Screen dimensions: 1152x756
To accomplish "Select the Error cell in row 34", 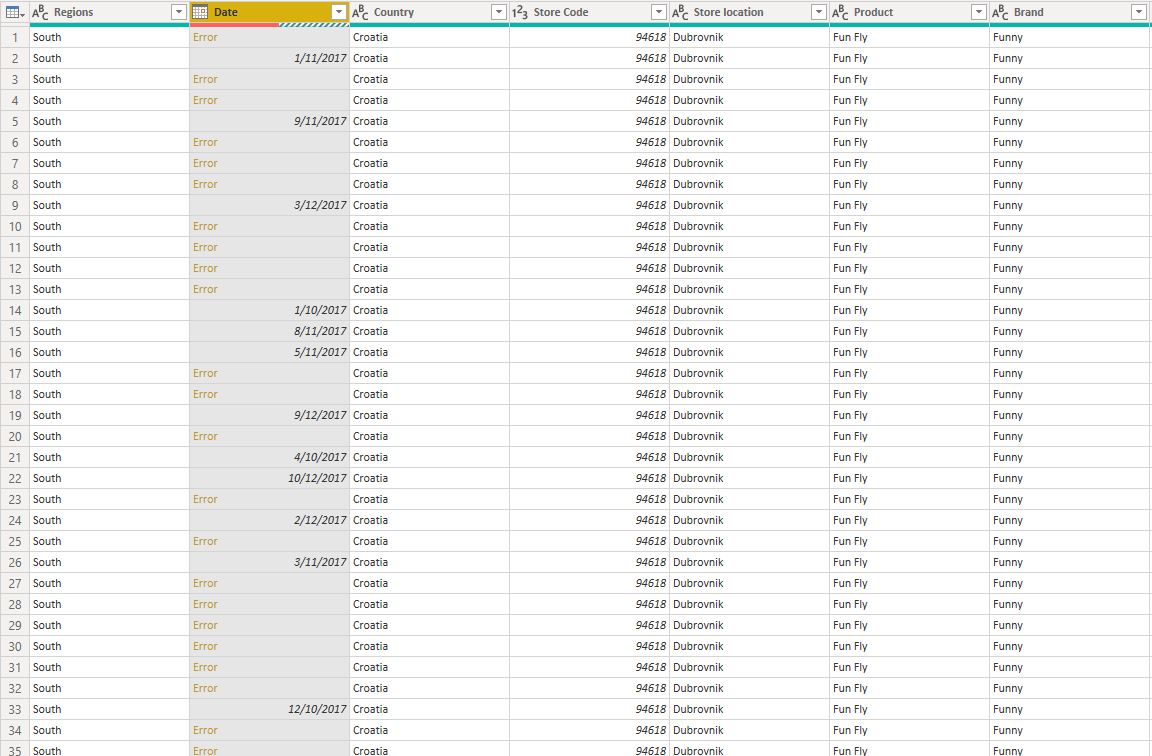I will pyautogui.click(x=270, y=730).
